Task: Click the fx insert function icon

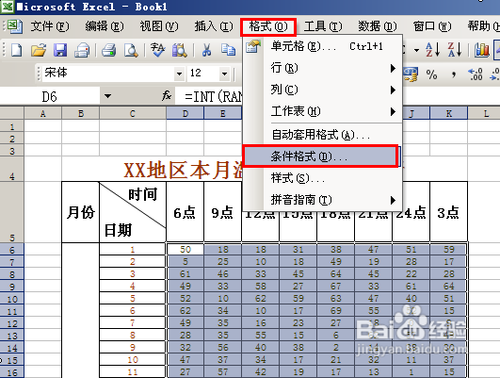Action: coord(166,96)
